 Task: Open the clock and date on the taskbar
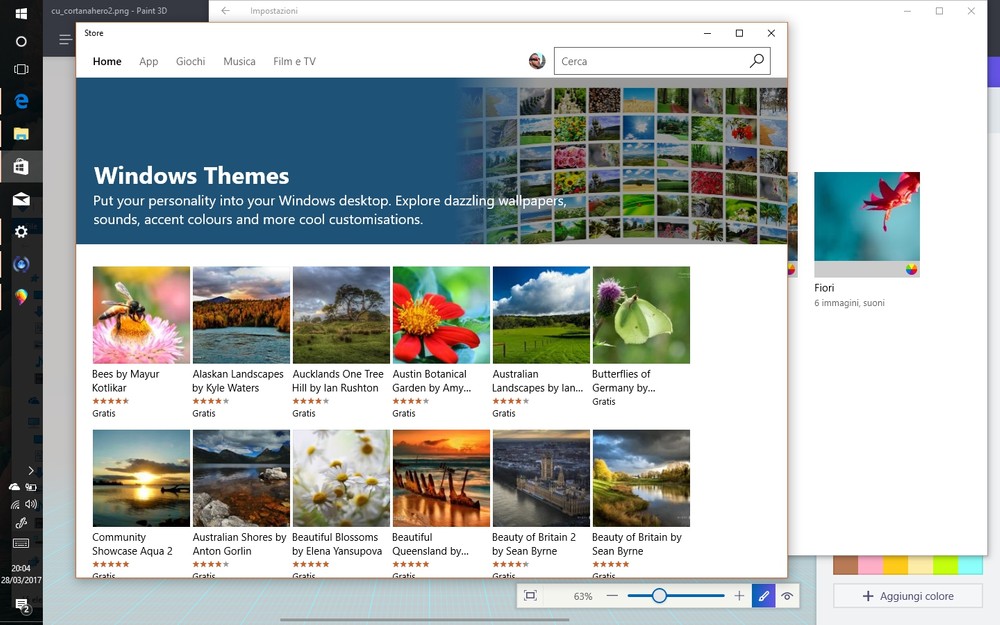(x=21, y=574)
